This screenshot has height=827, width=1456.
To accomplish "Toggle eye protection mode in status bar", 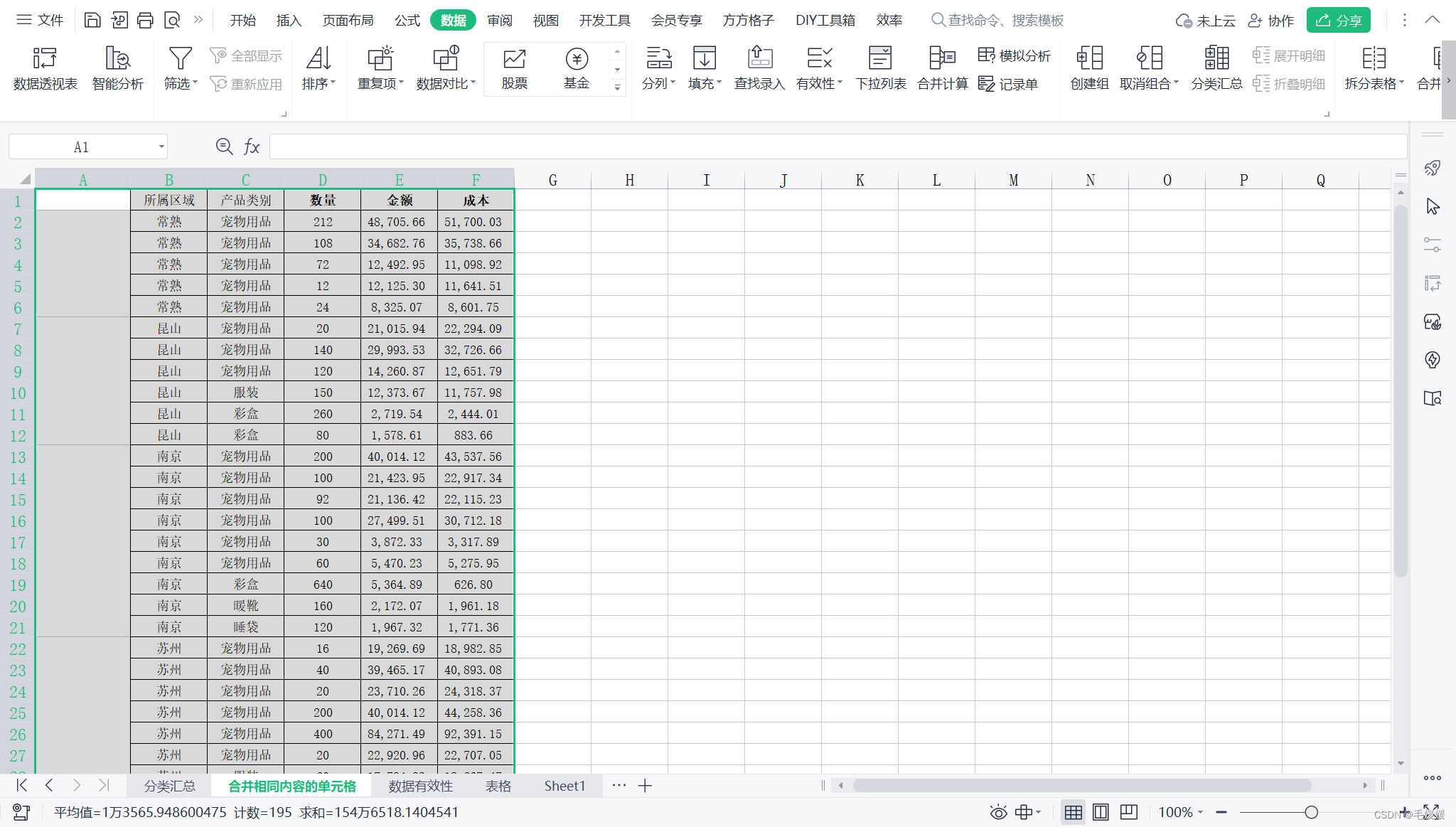I will pyautogui.click(x=998, y=812).
